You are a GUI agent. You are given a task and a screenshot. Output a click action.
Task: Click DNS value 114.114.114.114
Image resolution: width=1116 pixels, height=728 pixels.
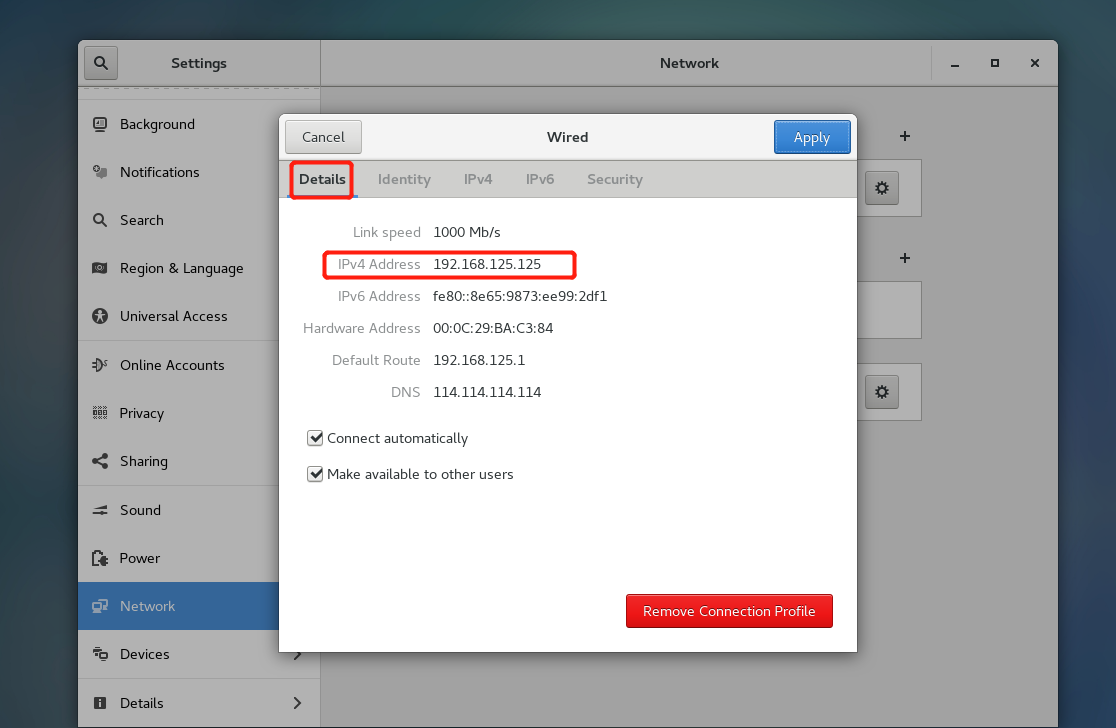point(487,392)
